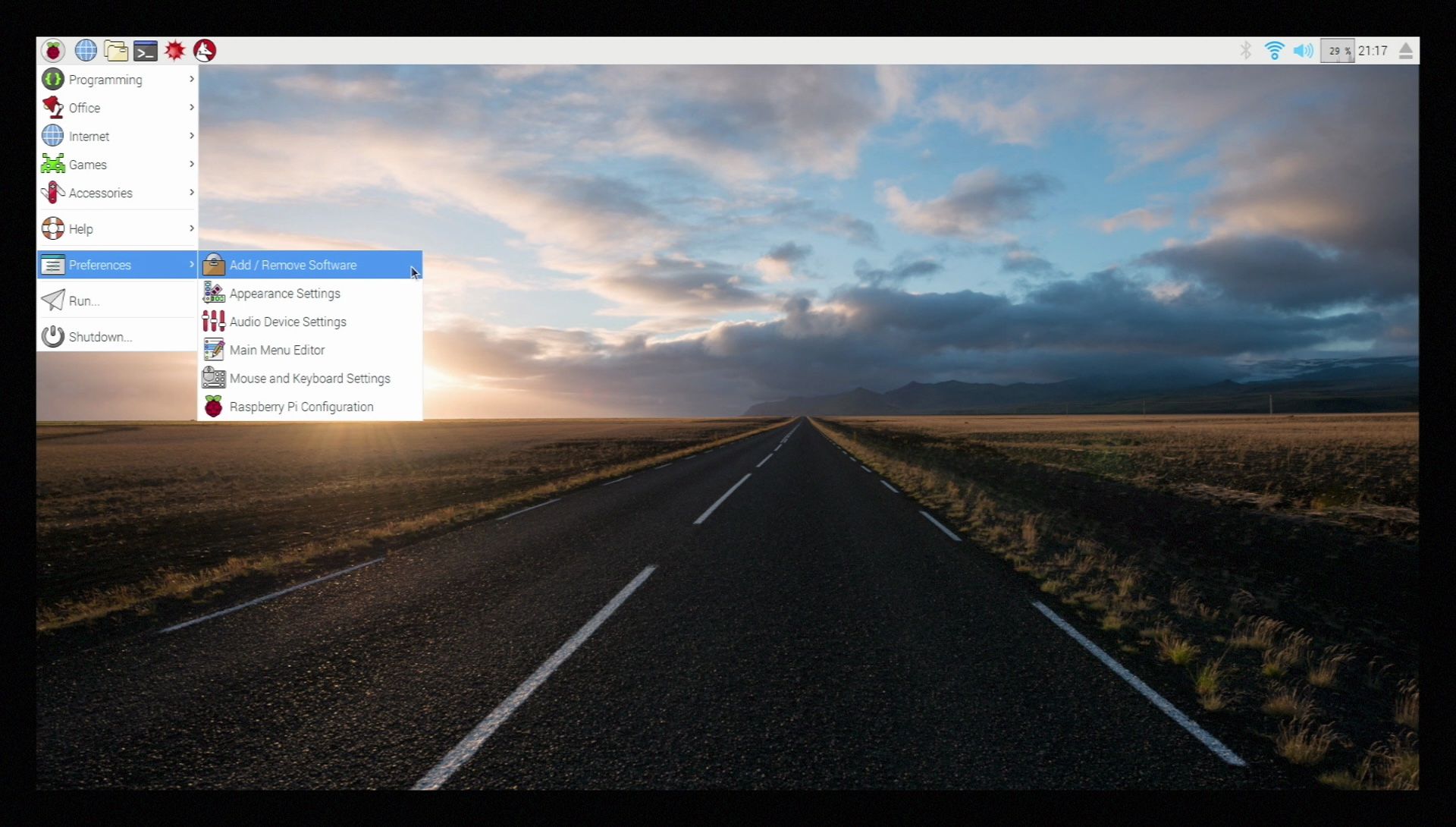
Task: Click the volume speaker icon
Action: pos(1303,51)
